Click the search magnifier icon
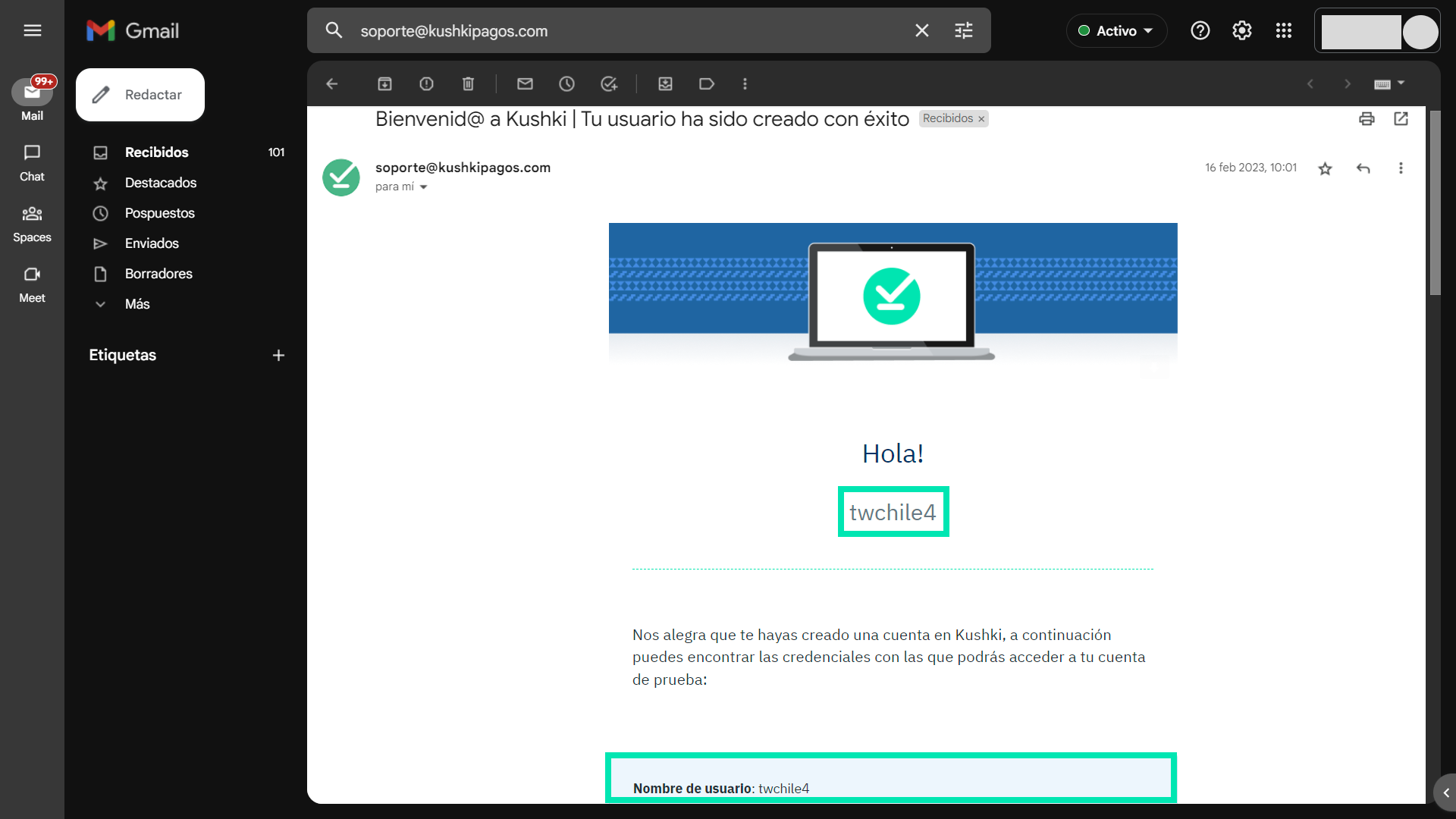Viewport: 1456px width, 819px height. tap(334, 30)
